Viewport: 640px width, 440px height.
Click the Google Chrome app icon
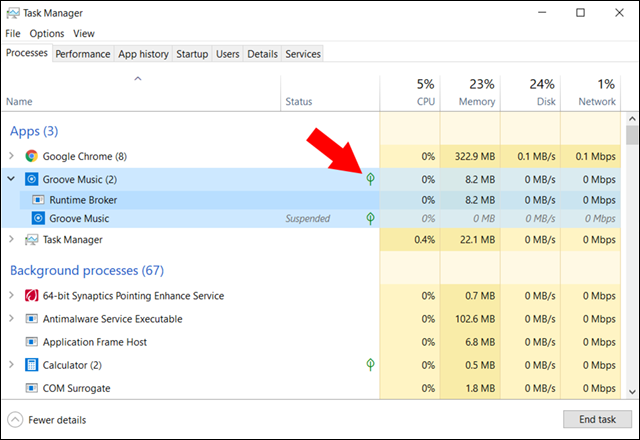32,156
